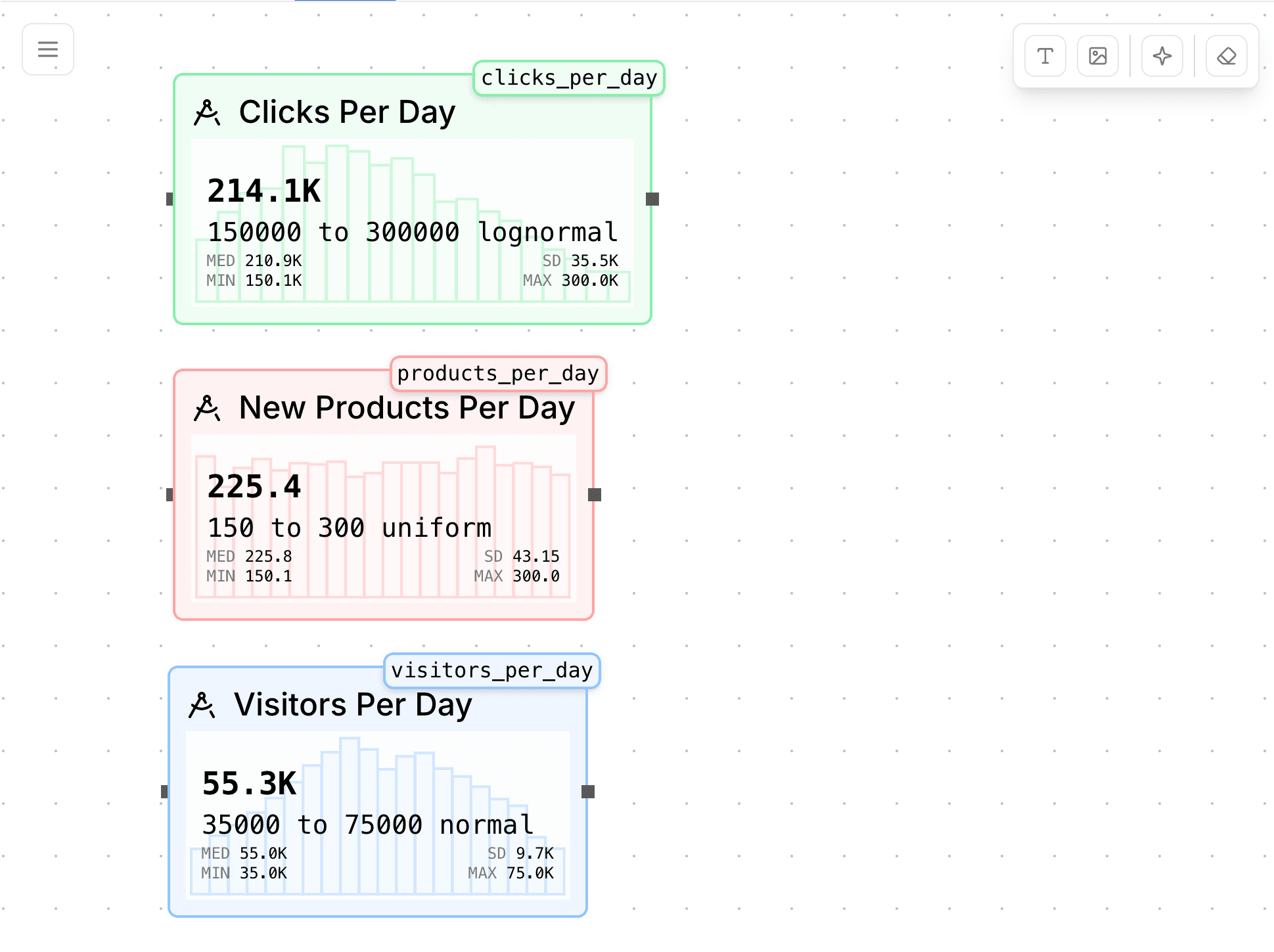Edit '150000 to 300000 lognormal' formula

point(412,233)
